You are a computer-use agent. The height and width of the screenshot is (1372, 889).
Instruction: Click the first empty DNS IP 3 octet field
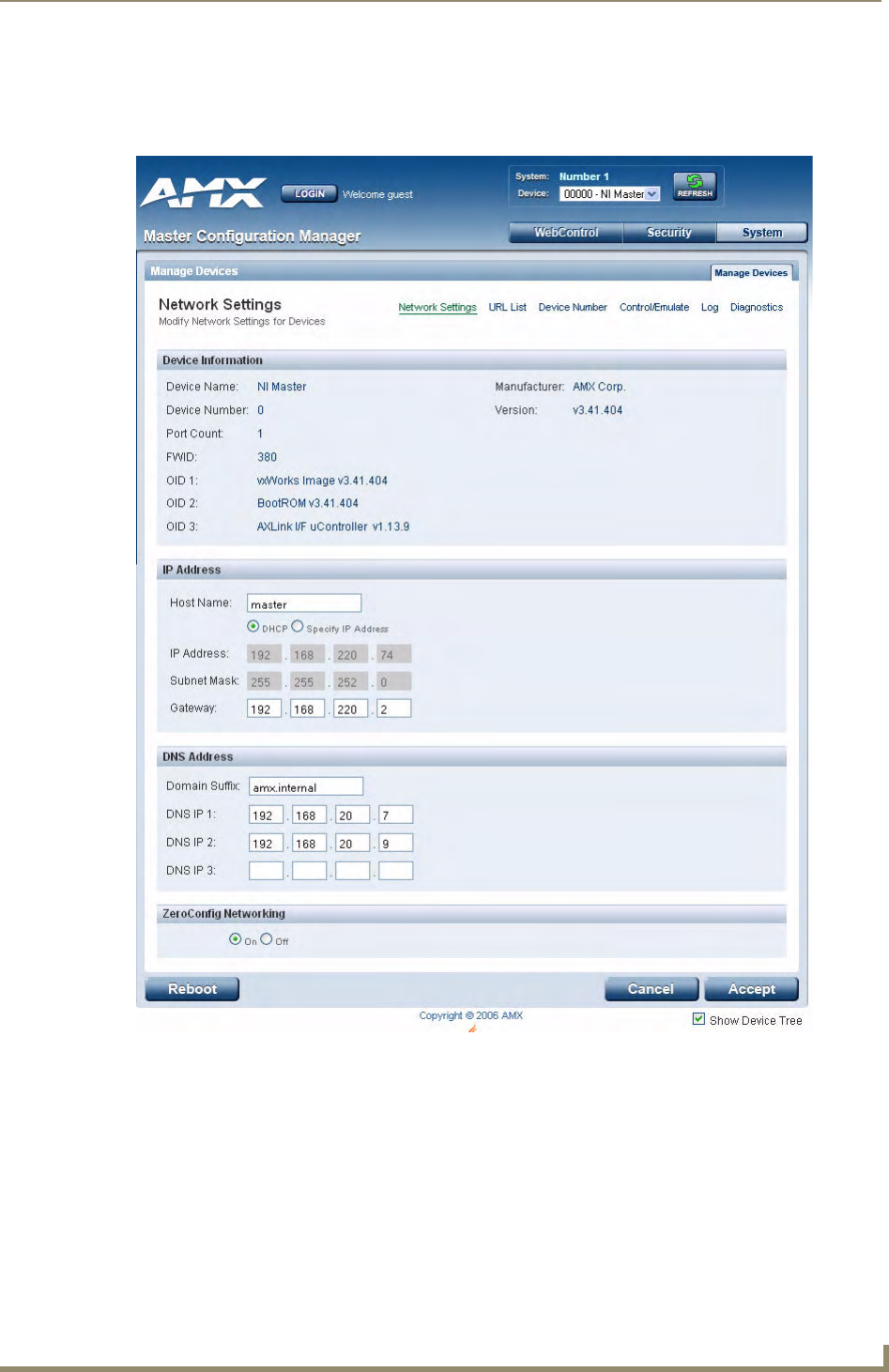point(267,871)
